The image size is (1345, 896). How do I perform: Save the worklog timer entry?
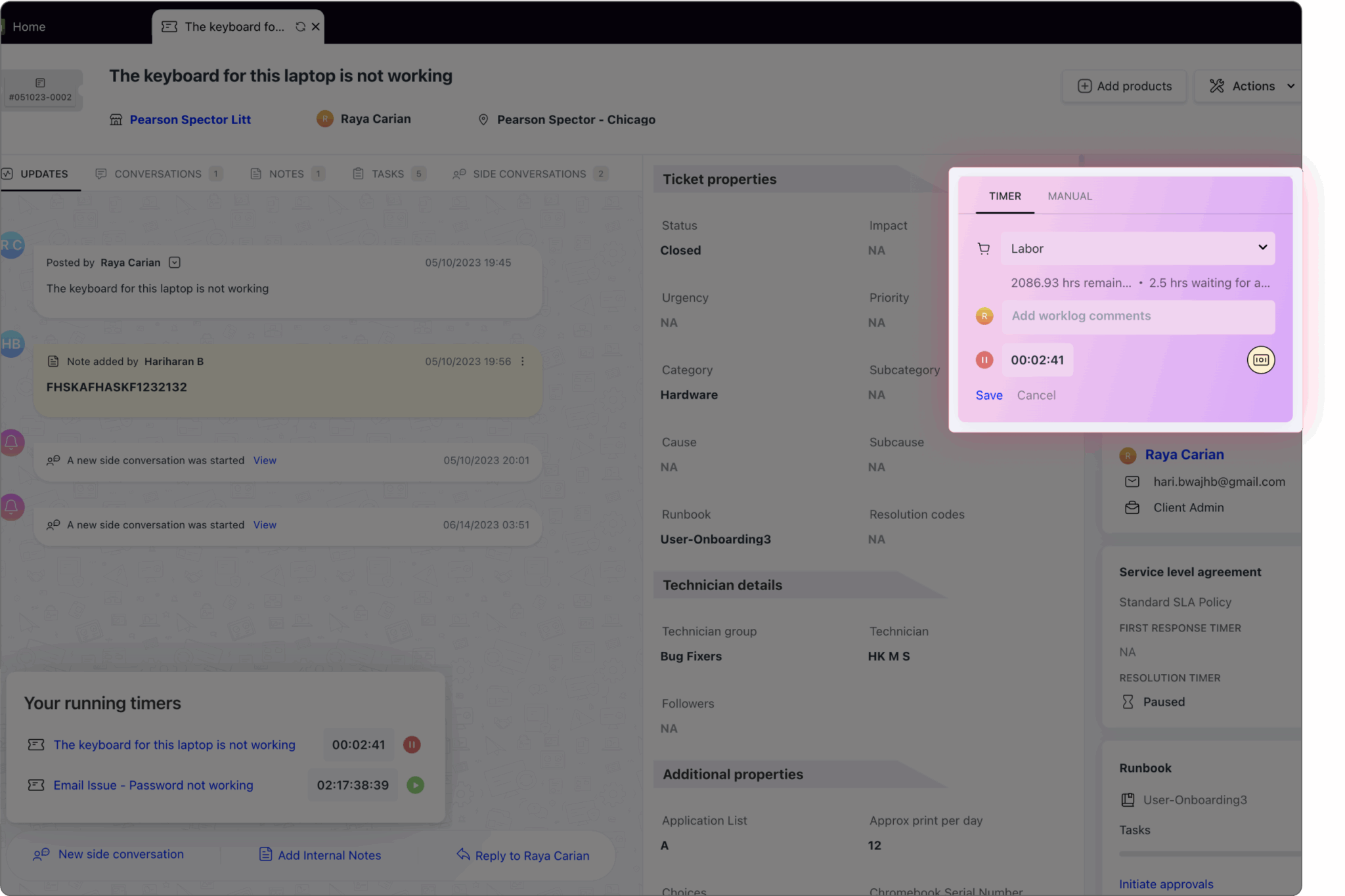[x=988, y=395]
